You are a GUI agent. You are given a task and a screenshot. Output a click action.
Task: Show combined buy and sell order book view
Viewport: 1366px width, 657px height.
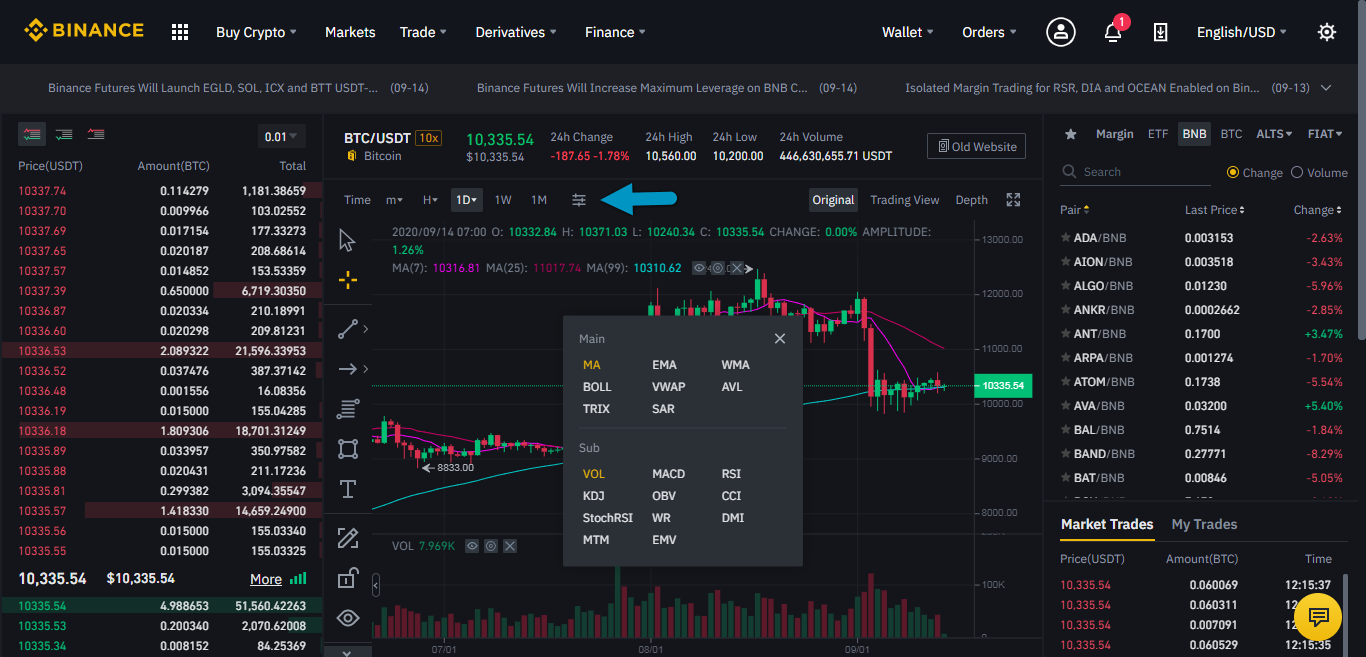click(x=33, y=134)
